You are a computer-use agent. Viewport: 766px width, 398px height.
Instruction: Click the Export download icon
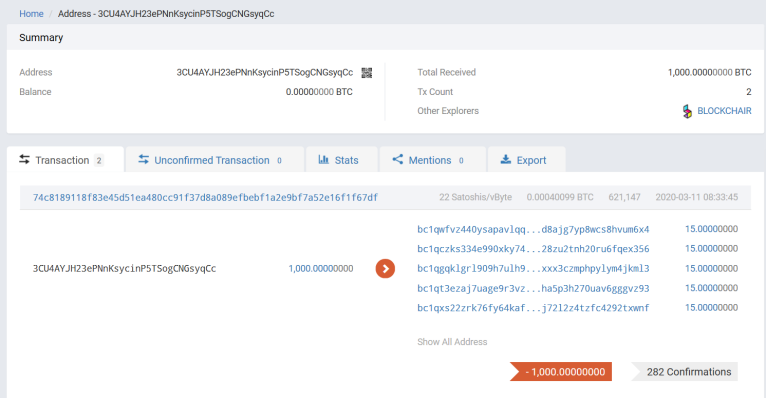point(506,160)
